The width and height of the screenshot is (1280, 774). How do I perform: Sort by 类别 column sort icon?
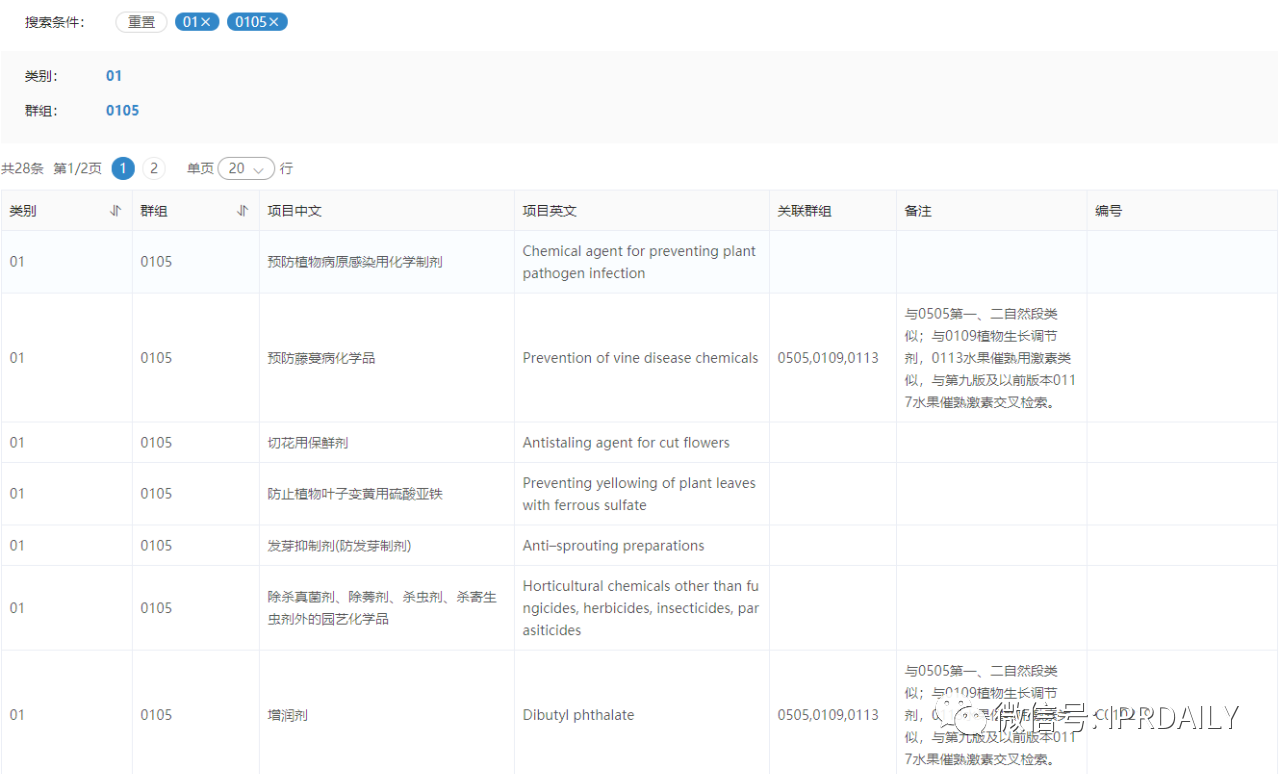click(x=116, y=211)
